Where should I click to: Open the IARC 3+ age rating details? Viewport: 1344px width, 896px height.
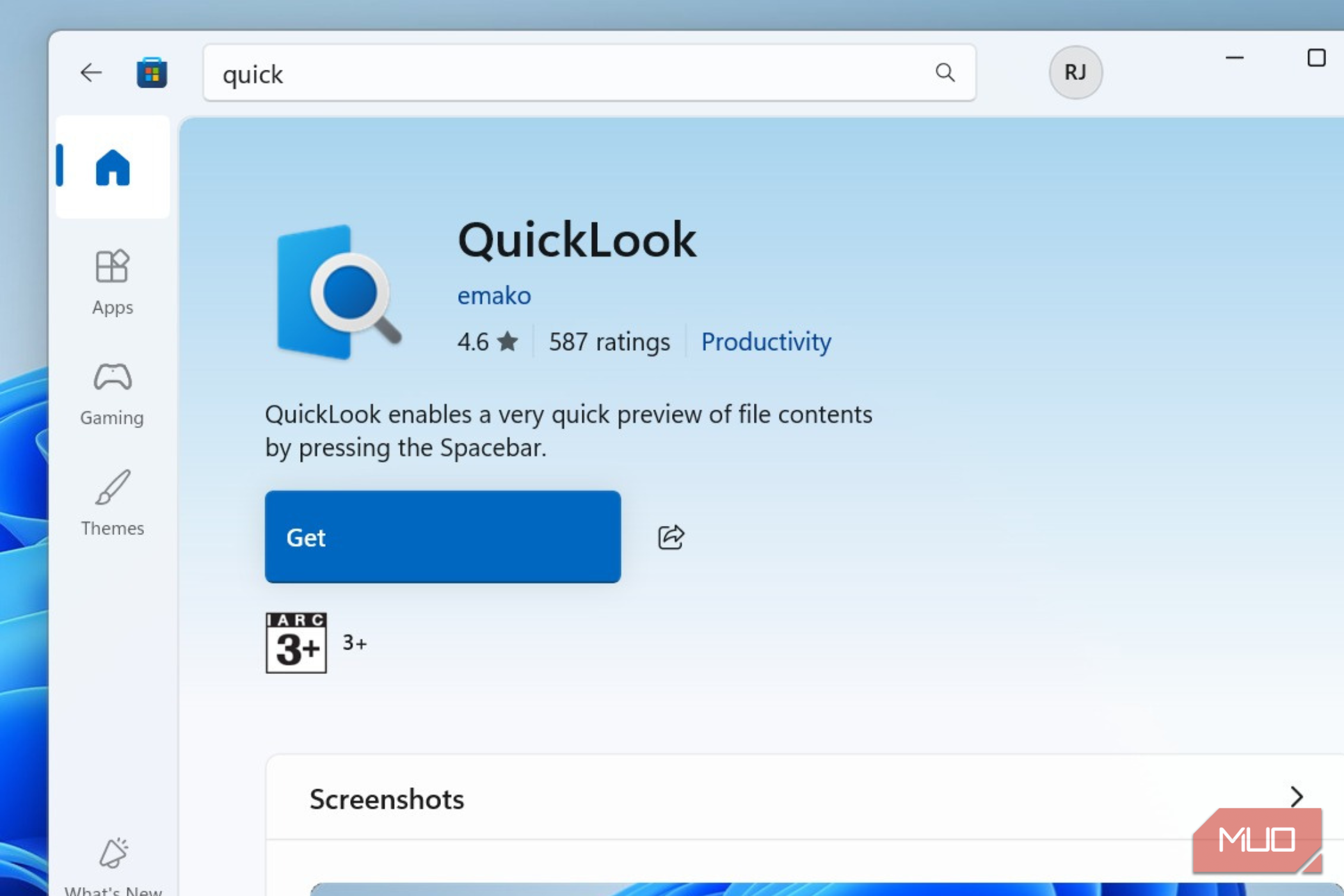pos(295,643)
